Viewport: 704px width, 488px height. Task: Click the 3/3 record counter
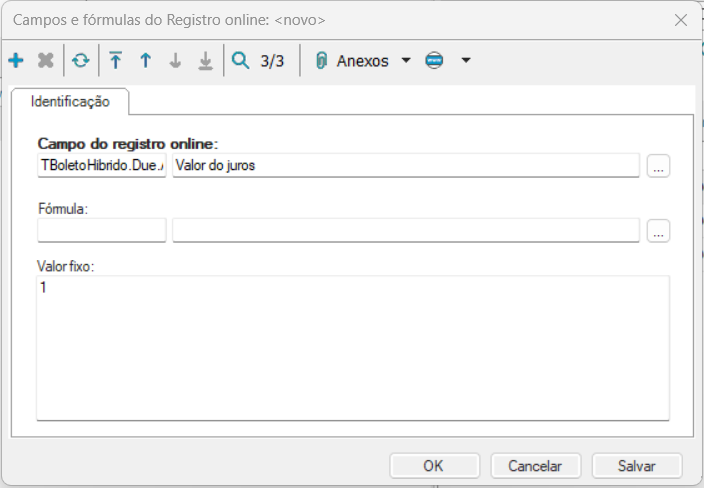[x=272, y=61]
